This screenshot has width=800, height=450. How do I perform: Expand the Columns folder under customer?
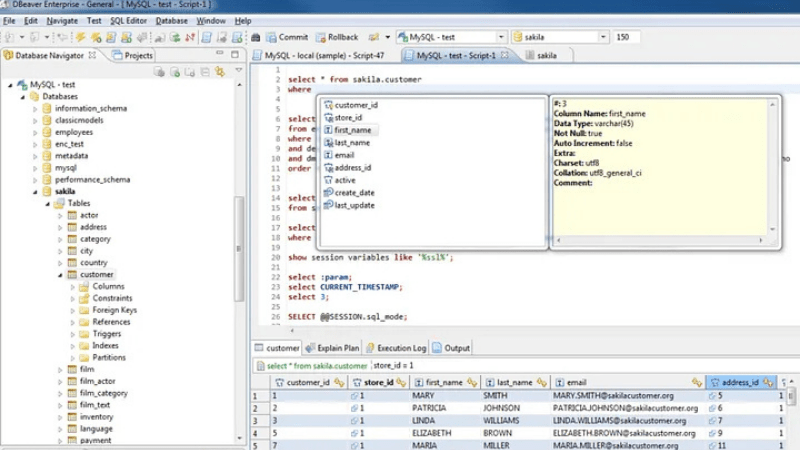(73, 286)
